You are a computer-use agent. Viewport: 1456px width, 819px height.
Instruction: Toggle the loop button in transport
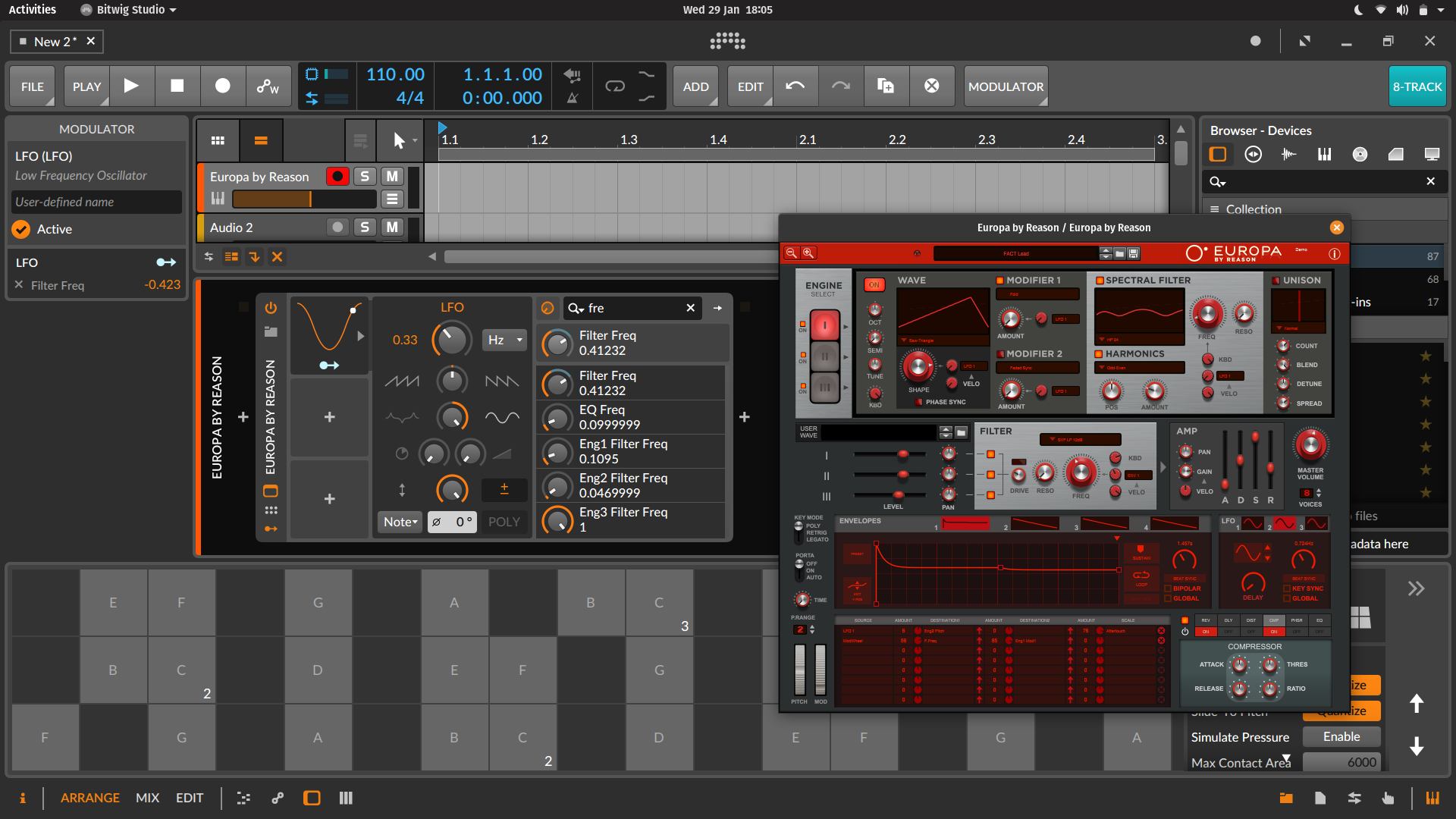pos(615,86)
